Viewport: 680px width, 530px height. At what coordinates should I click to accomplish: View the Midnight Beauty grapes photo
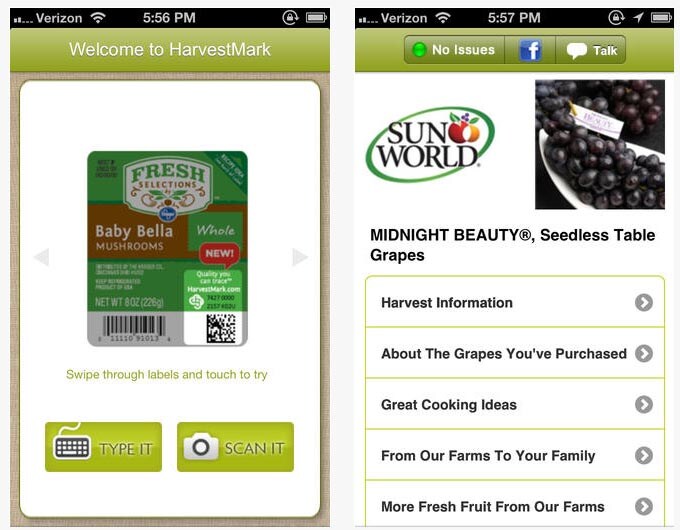click(600, 144)
